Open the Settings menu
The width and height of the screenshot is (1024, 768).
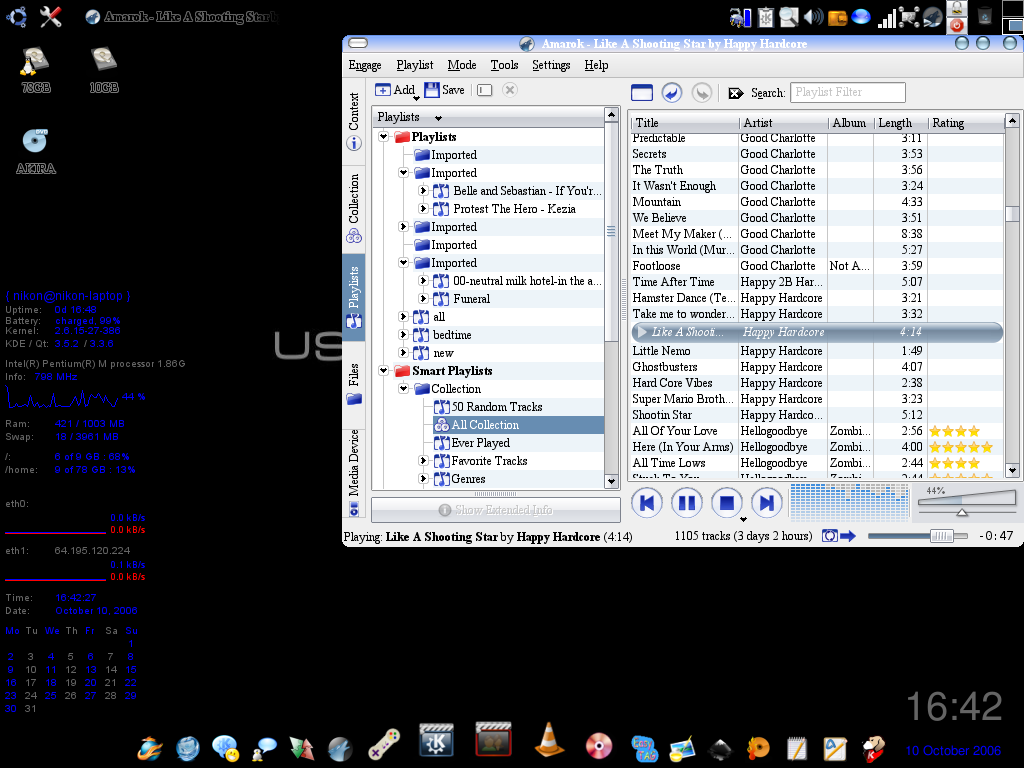(551, 65)
